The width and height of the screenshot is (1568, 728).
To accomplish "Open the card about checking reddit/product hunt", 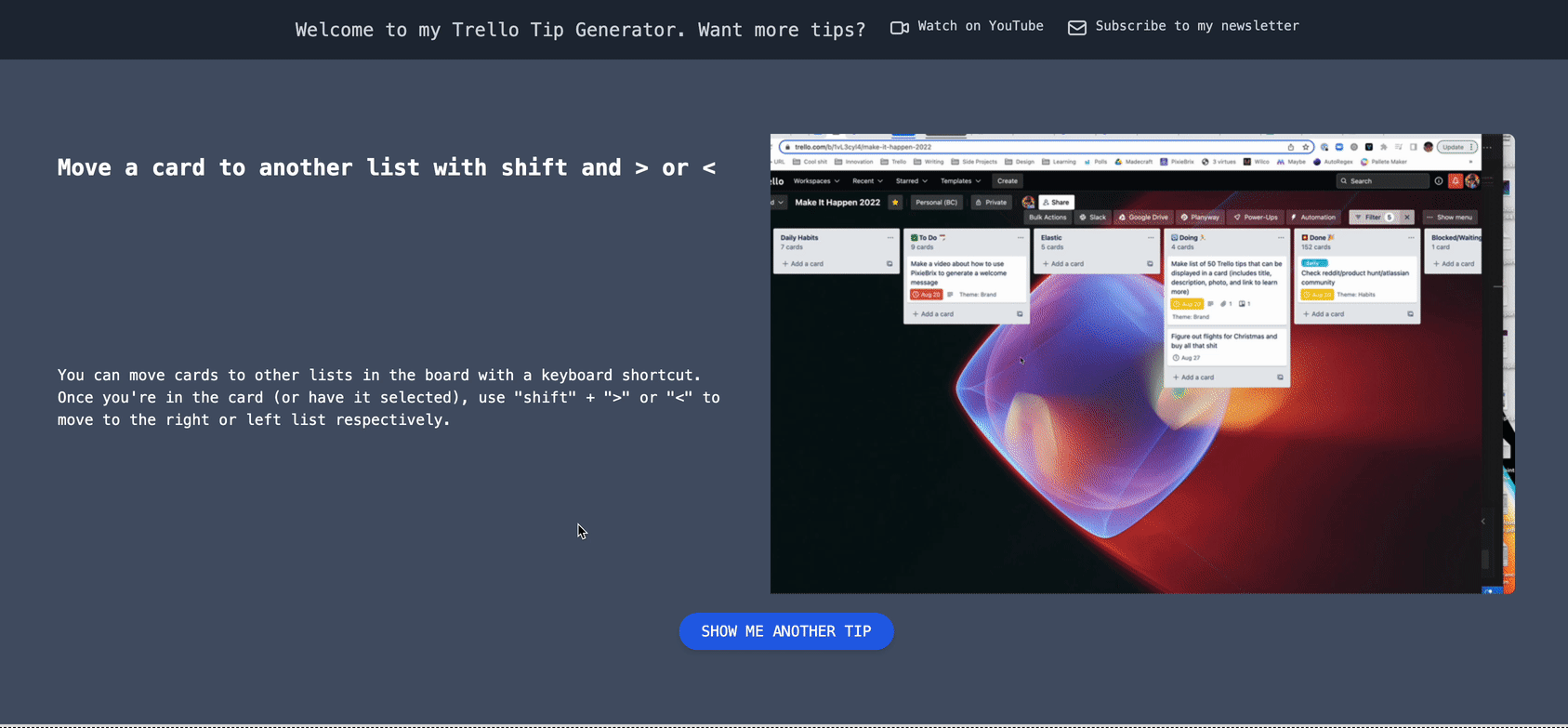I will point(1356,279).
